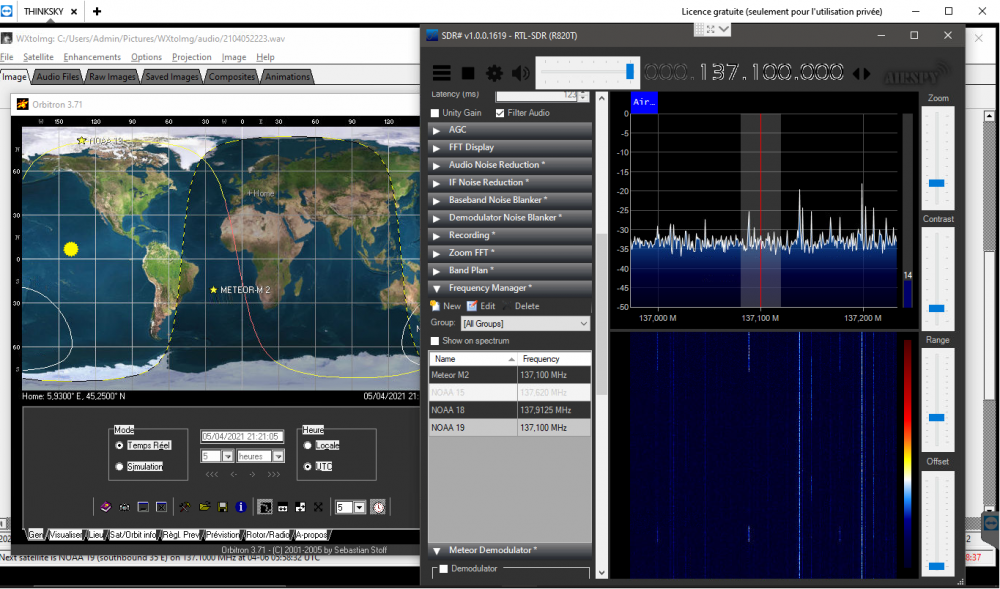Click the red clock icon in Orbitron toolbar
Viewport: 1000px width, 589px height.
pyautogui.click(x=378, y=507)
